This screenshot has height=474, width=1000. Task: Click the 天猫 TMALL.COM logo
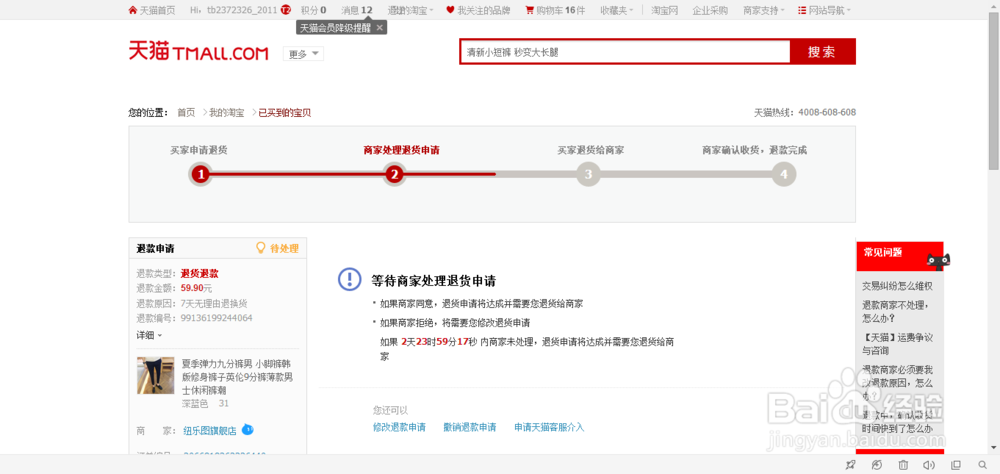pyautogui.click(x=198, y=52)
